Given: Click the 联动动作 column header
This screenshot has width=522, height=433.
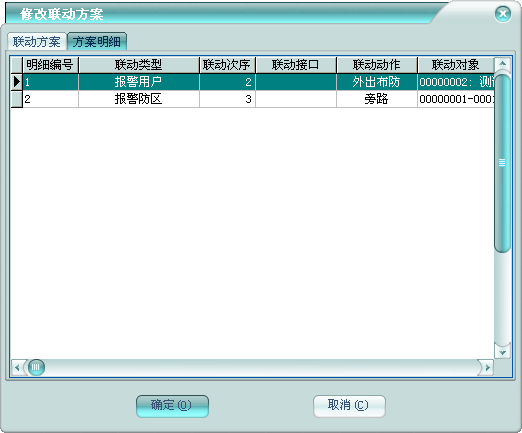Looking at the screenshot, I should point(377,65).
